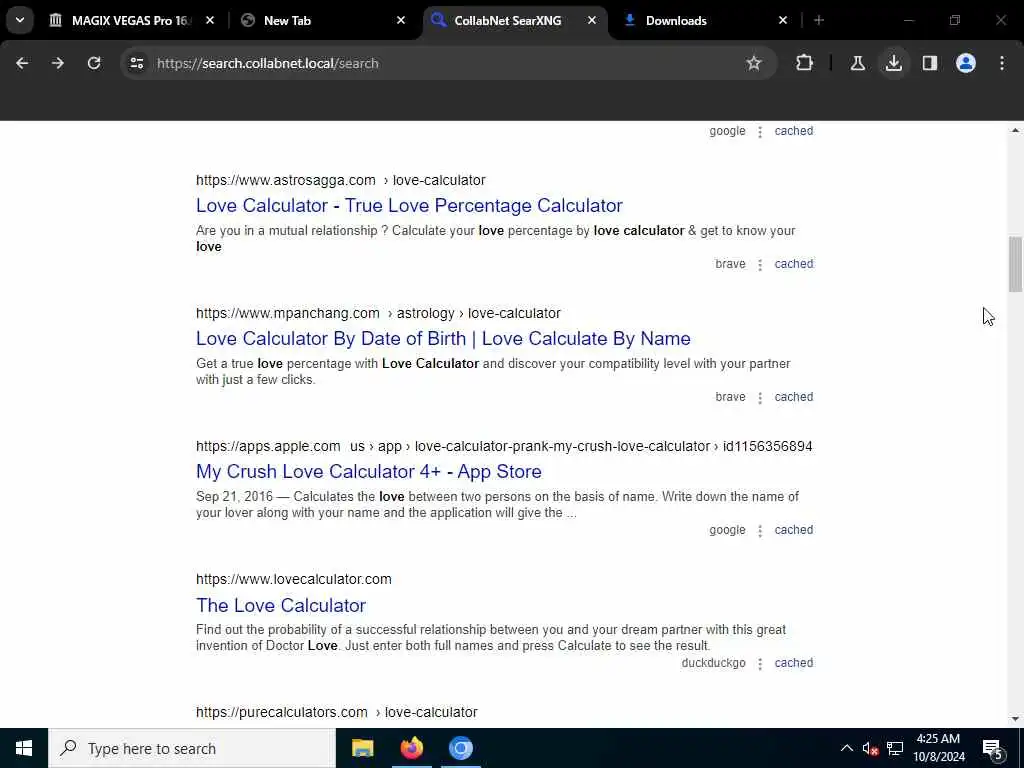Open cached link for lovecalculator.com result
This screenshot has width=1024, height=768.
pyautogui.click(x=793, y=662)
